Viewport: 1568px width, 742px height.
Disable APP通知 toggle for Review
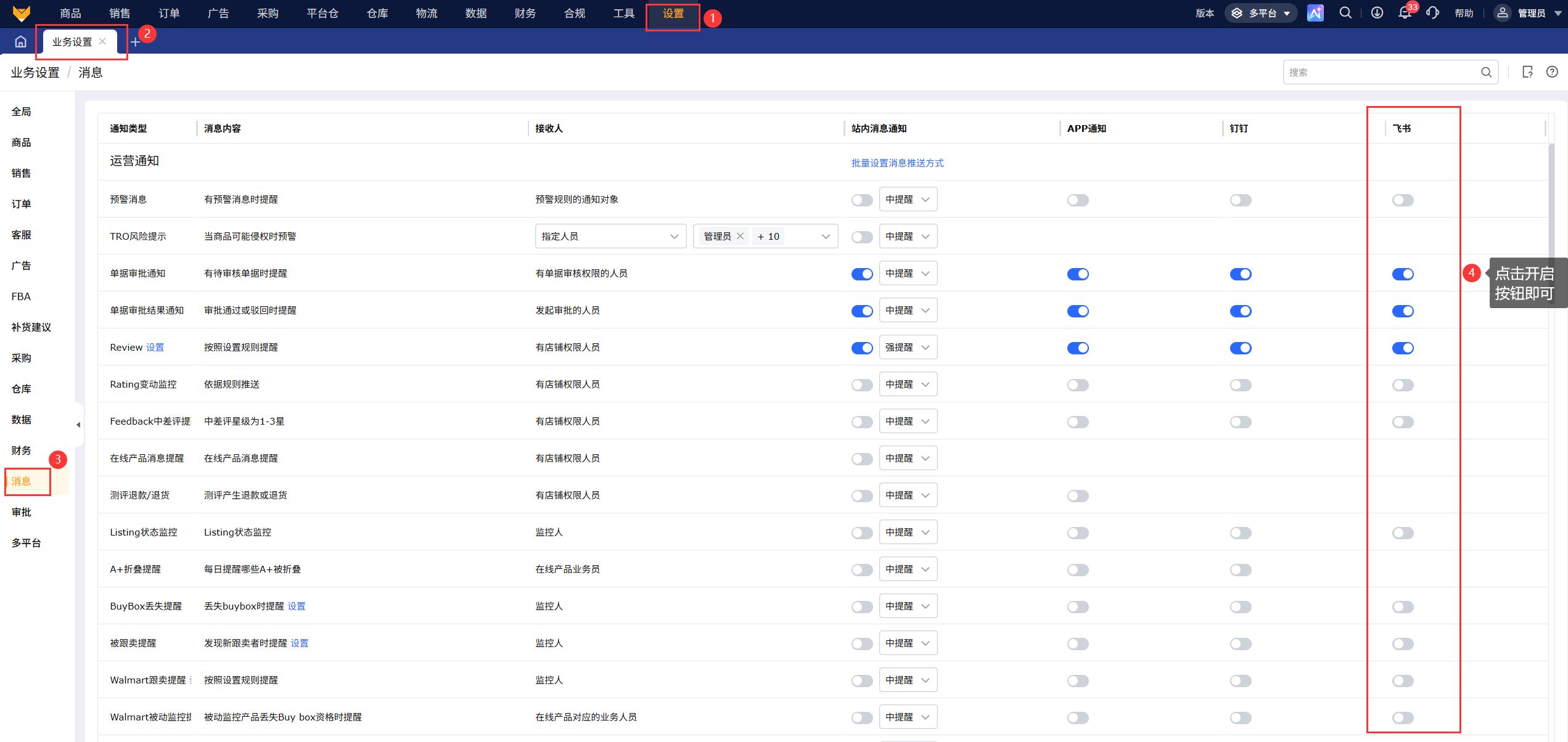tap(1078, 348)
